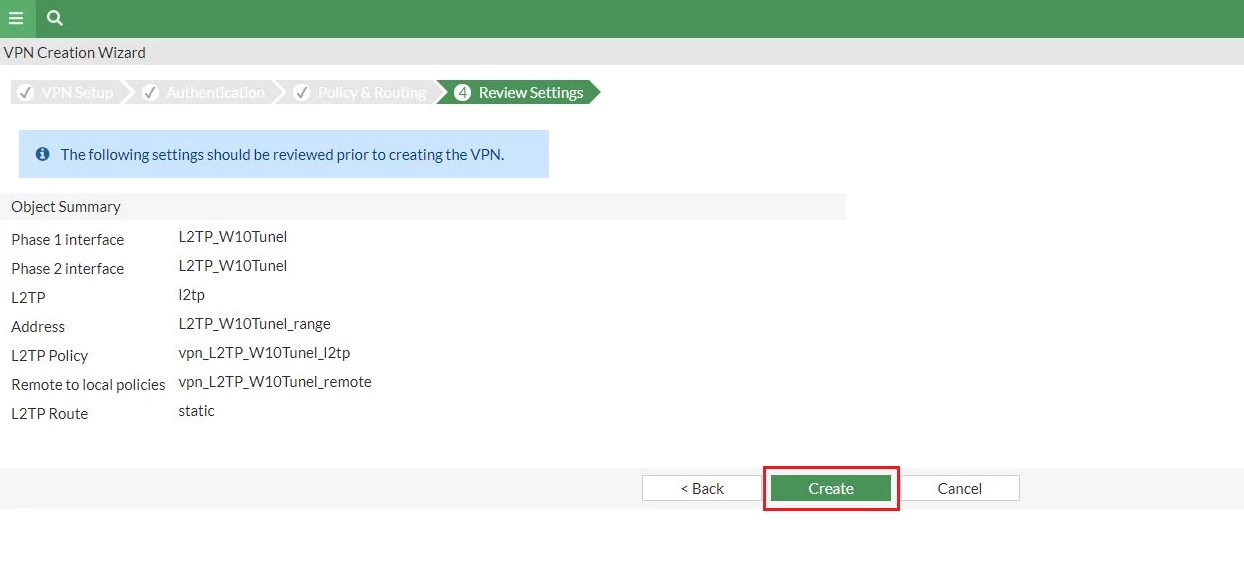Viewport: 1244px width, 584px height.
Task: Click the static route value
Action: (196, 411)
